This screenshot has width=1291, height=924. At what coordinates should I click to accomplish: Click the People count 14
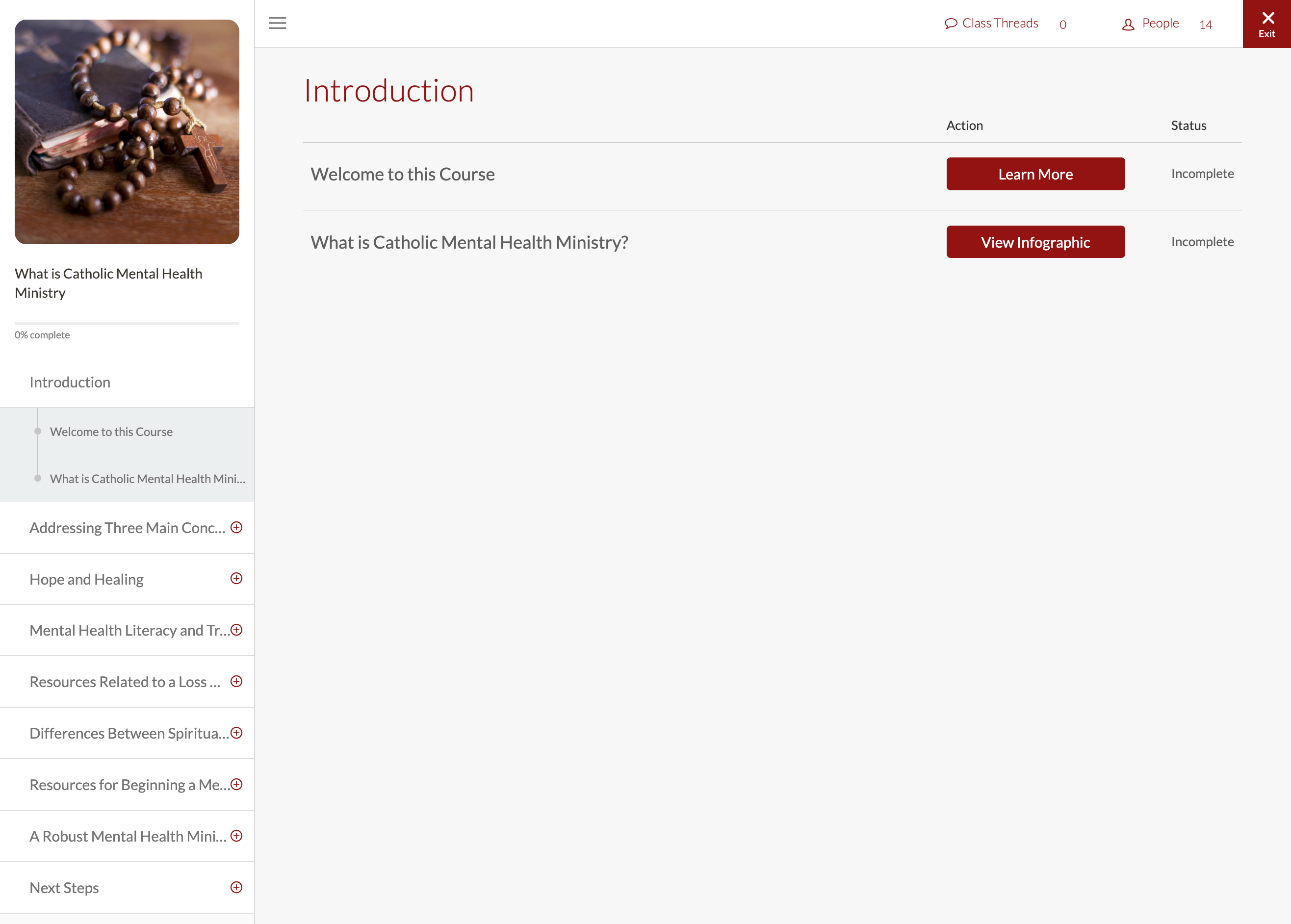click(x=1205, y=25)
